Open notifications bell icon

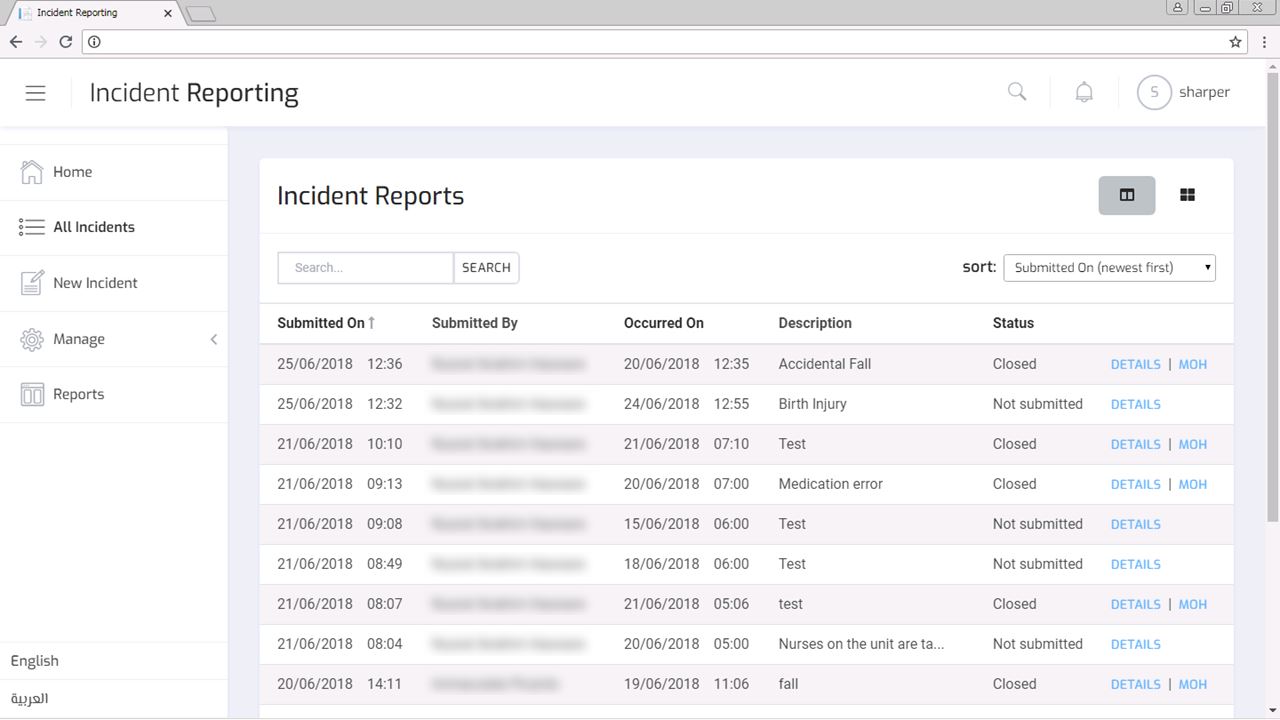point(1084,92)
